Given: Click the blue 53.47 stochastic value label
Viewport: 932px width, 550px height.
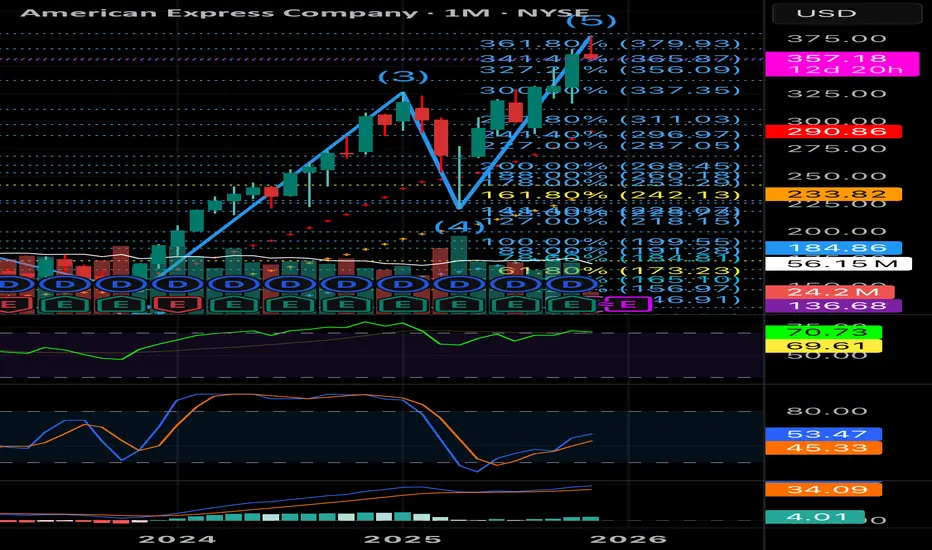Looking at the screenshot, I should [x=823, y=434].
